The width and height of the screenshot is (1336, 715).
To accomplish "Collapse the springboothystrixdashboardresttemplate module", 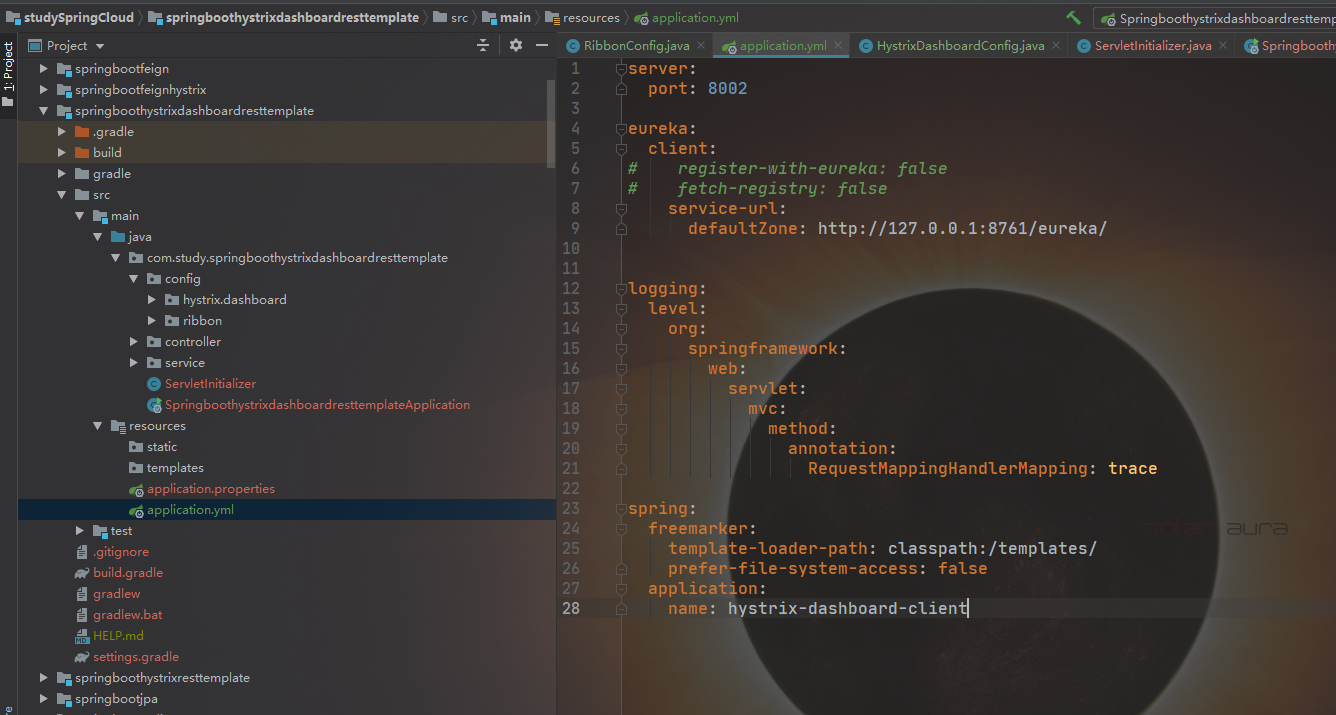I will pos(44,111).
